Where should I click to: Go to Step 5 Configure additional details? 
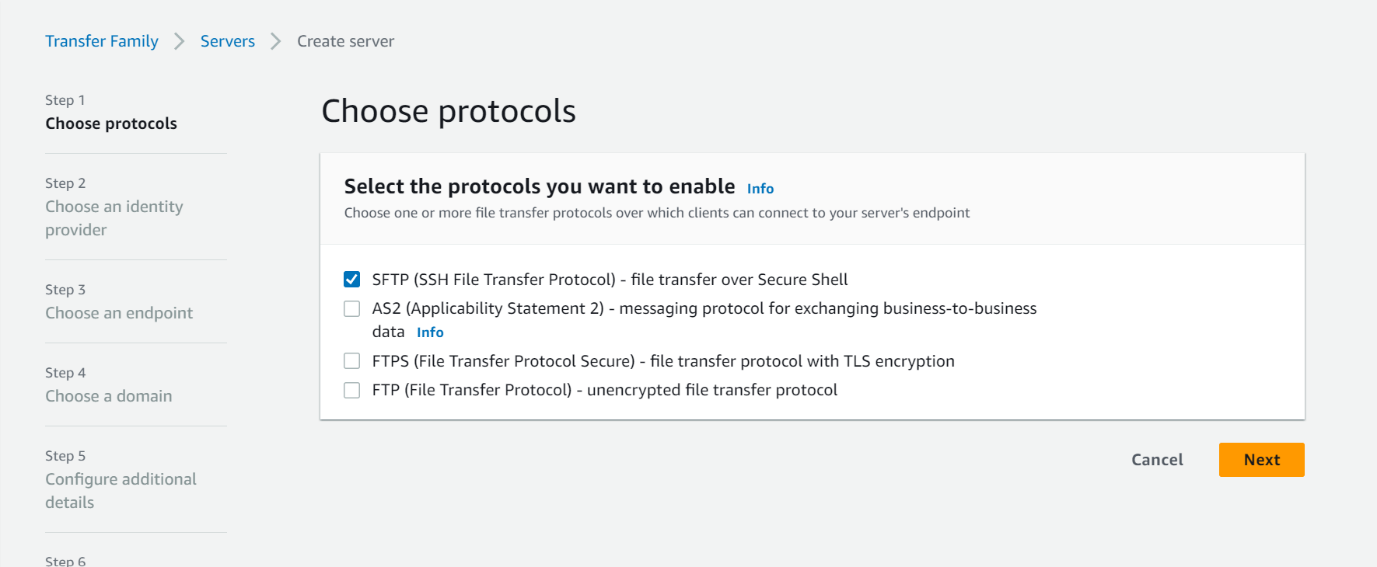120,490
